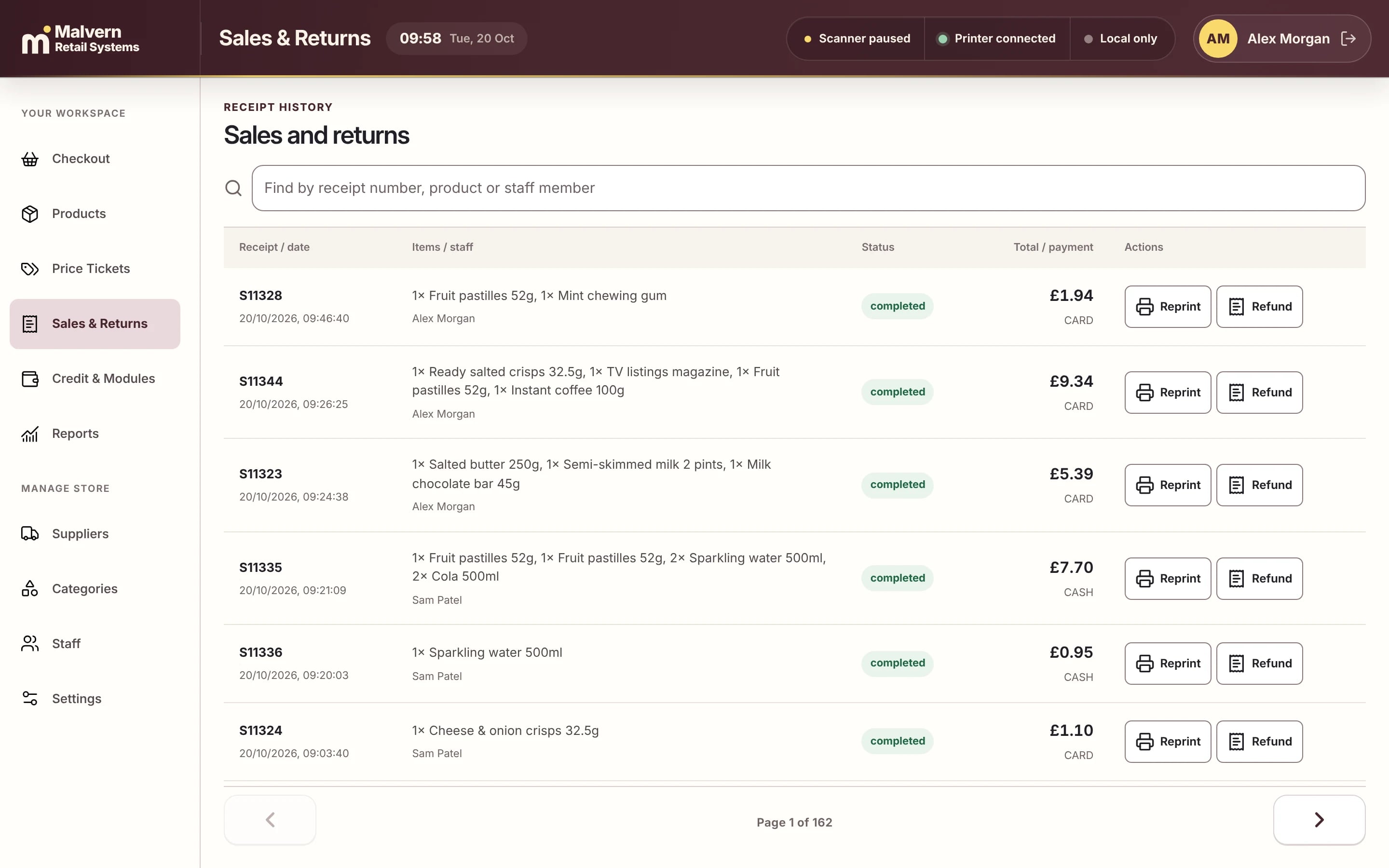This screenshot has width=1389, height=868.
Task: Click the Staff people icon
Action: 30,644
